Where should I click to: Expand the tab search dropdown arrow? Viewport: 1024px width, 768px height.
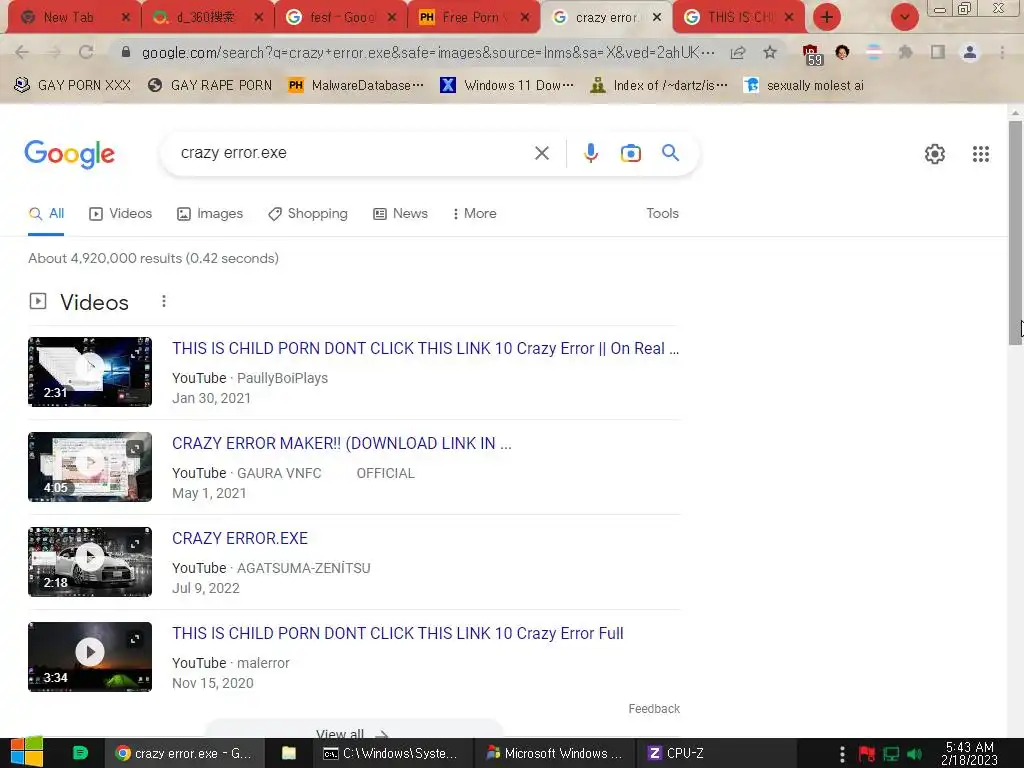tap(904, 17)
